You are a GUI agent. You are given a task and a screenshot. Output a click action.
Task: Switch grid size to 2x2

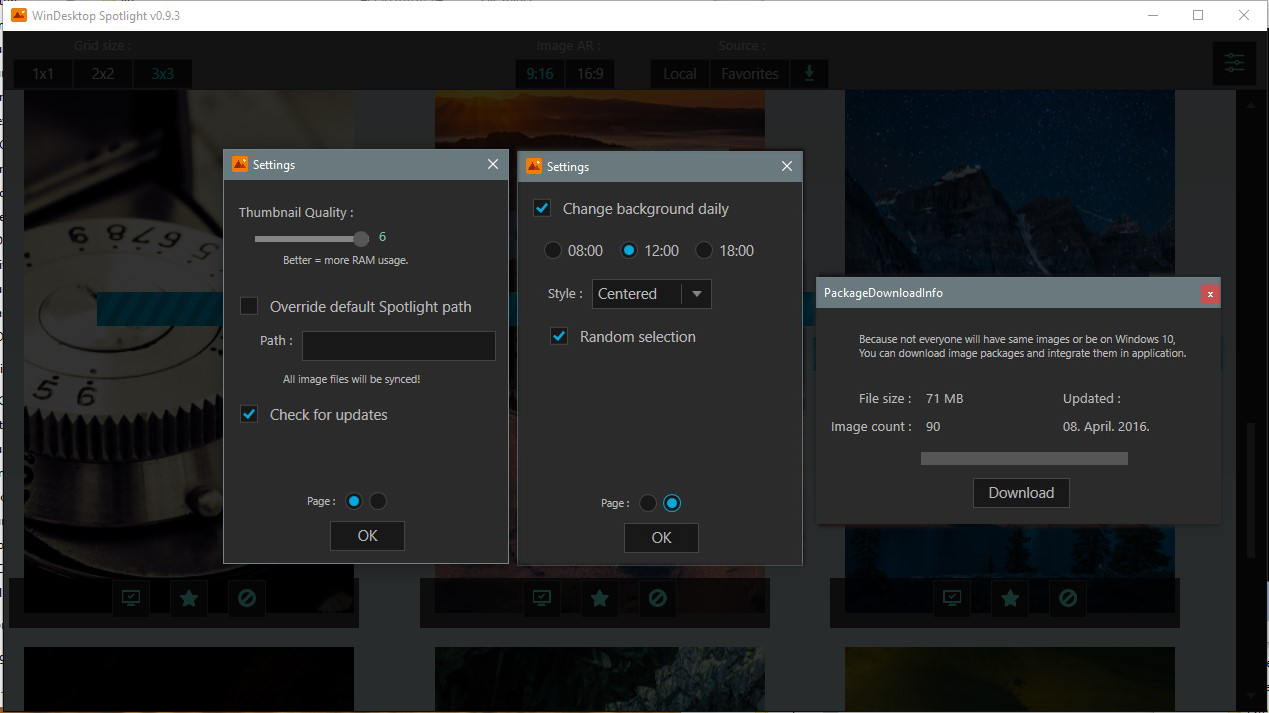103,74
